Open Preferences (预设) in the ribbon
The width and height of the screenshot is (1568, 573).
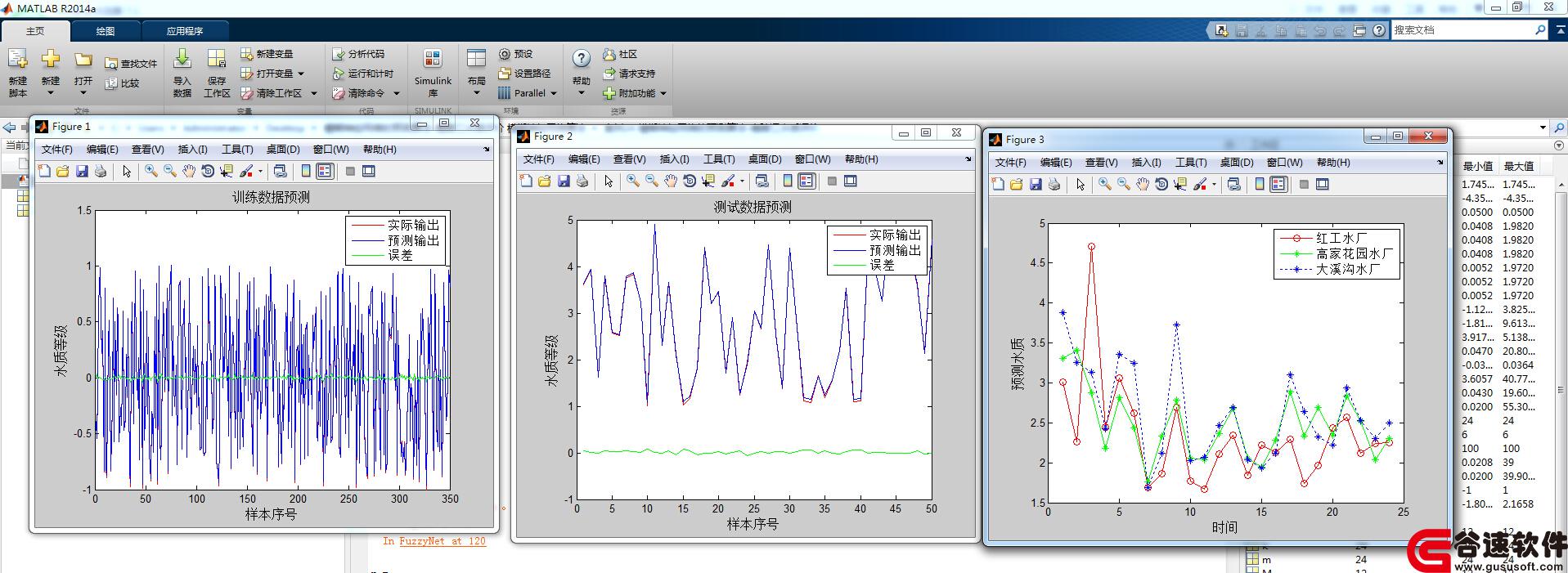pos(515,54)
